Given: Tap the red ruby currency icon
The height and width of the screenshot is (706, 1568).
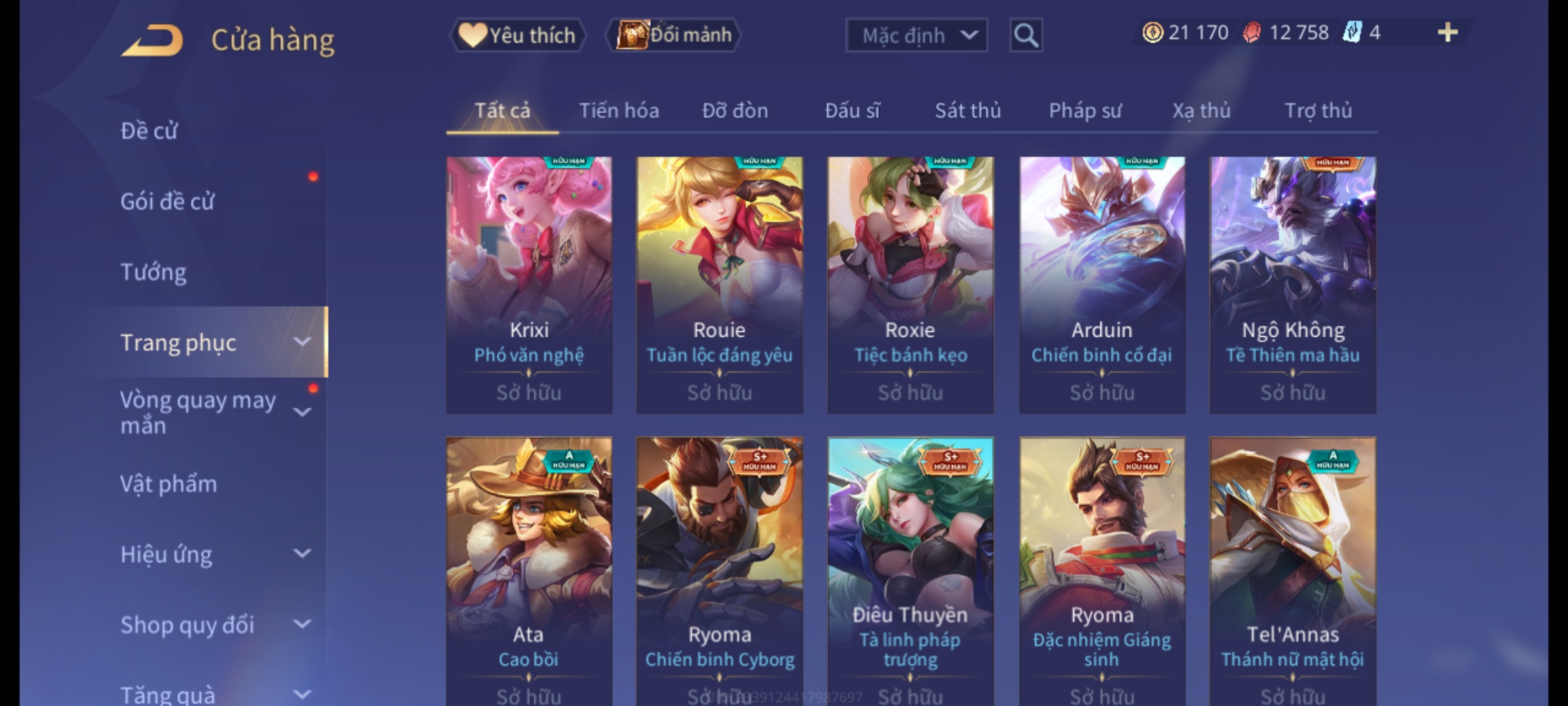Looking at the screenshot, I should tap(1252, 33).
